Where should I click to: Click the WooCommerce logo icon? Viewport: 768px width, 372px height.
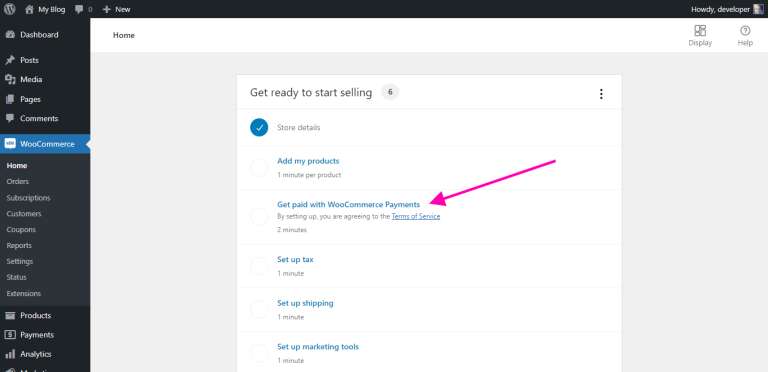[10, 144]
